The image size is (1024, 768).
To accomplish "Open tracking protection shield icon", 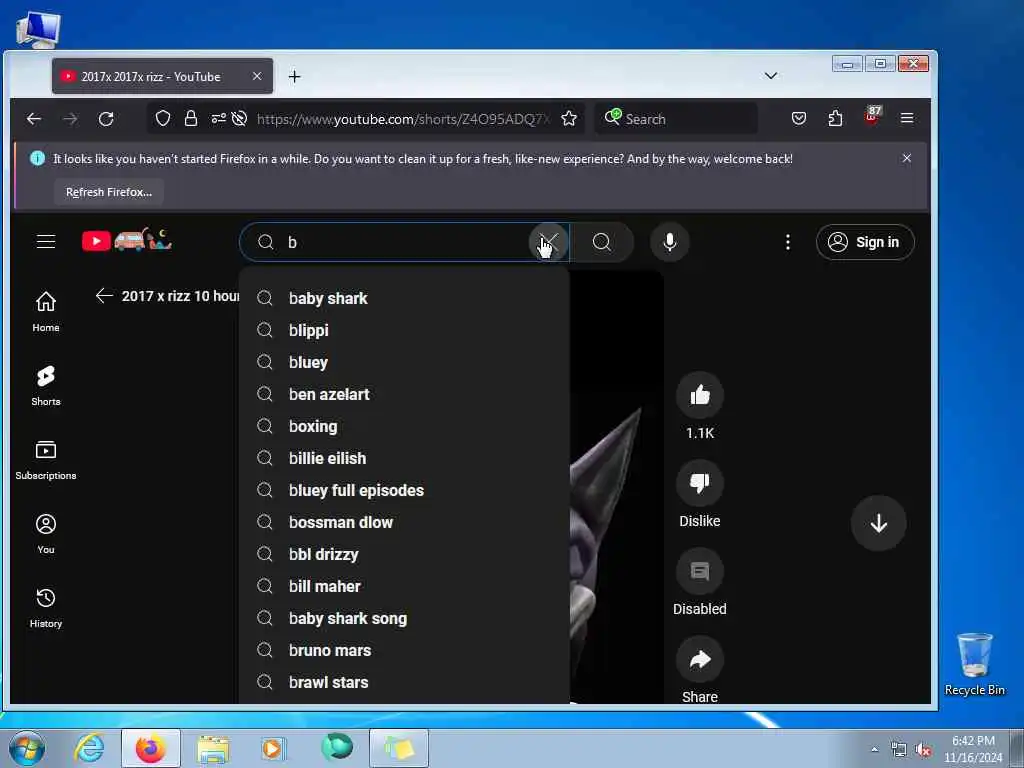I will point(163,118).
